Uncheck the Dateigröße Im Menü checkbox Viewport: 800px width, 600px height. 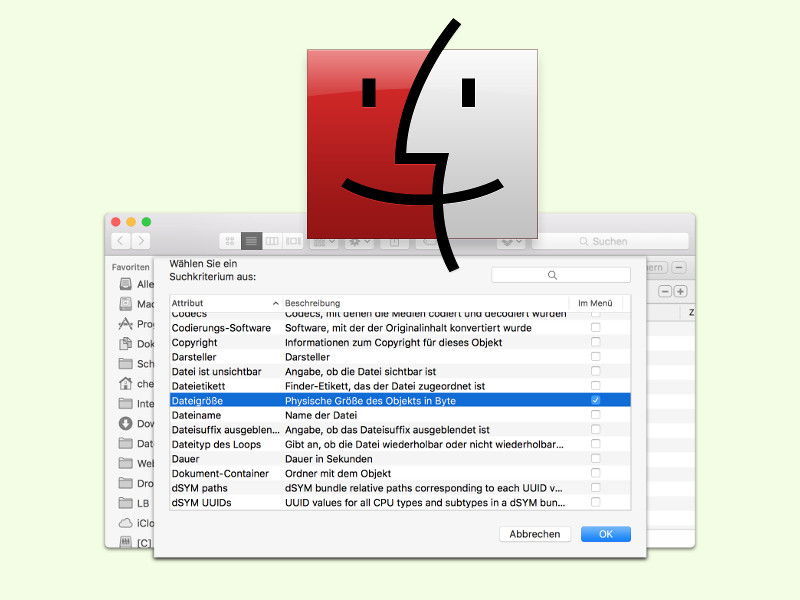[595, 400]
